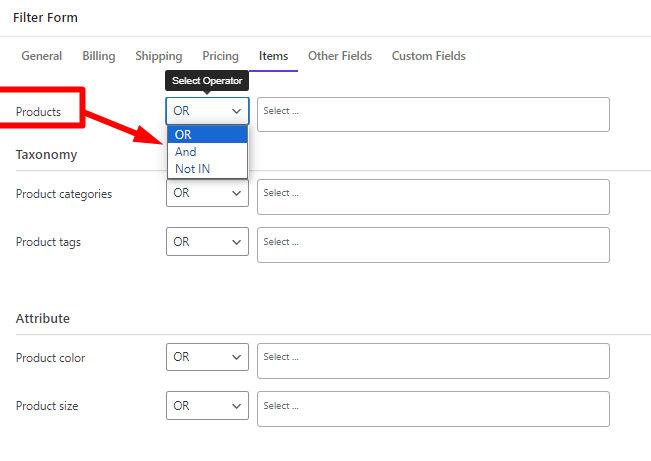Expand the Product tags operator dropdown

click(x=207, y=242)
